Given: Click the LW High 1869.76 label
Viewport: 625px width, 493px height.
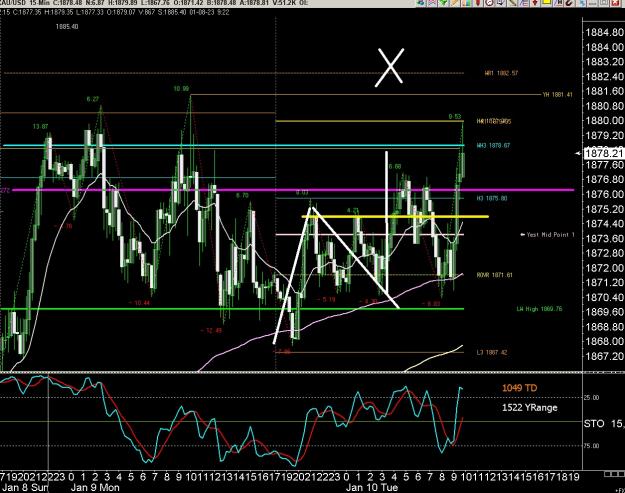Looking at the screenshot, I should pos(539,308).
